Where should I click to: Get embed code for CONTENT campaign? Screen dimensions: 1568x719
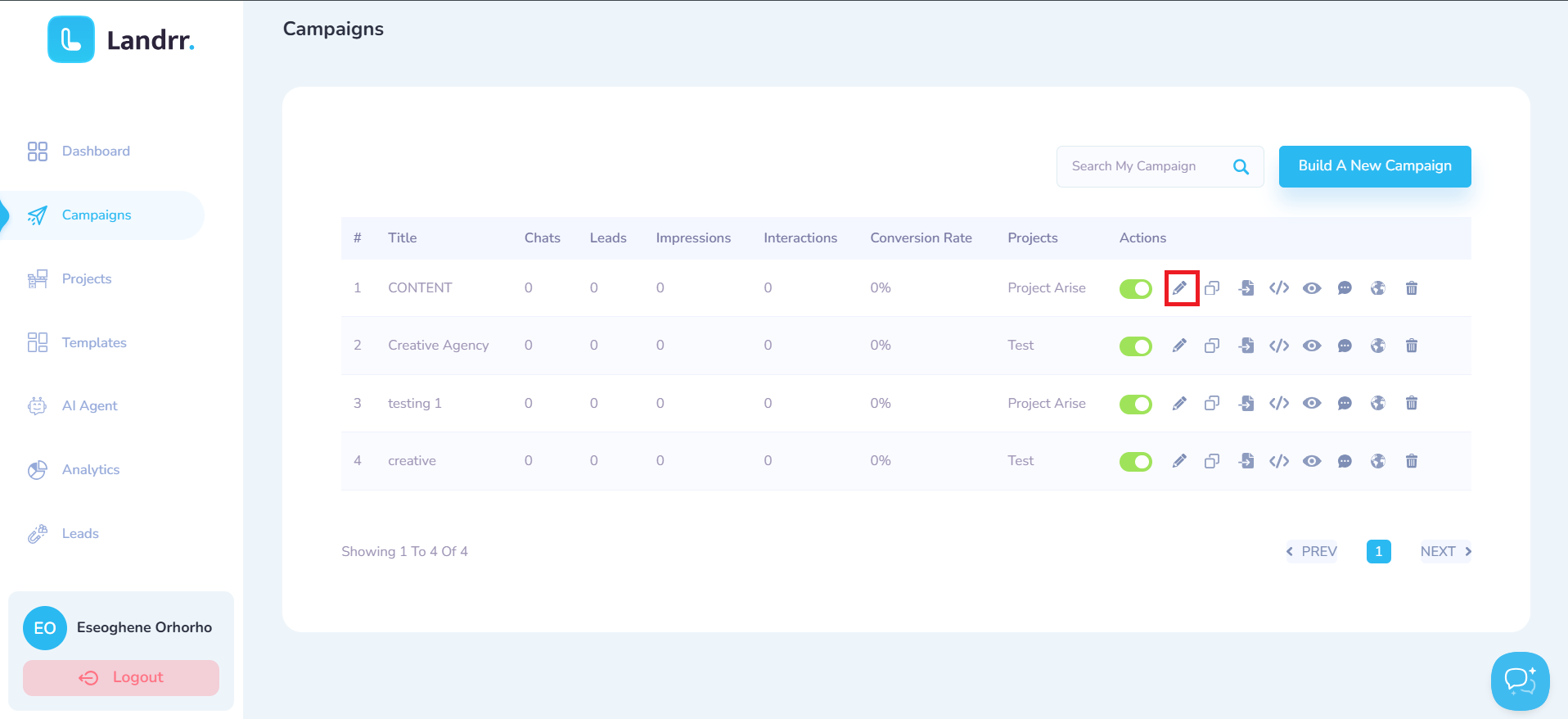pyautogui.click(x=1279, y=288)
